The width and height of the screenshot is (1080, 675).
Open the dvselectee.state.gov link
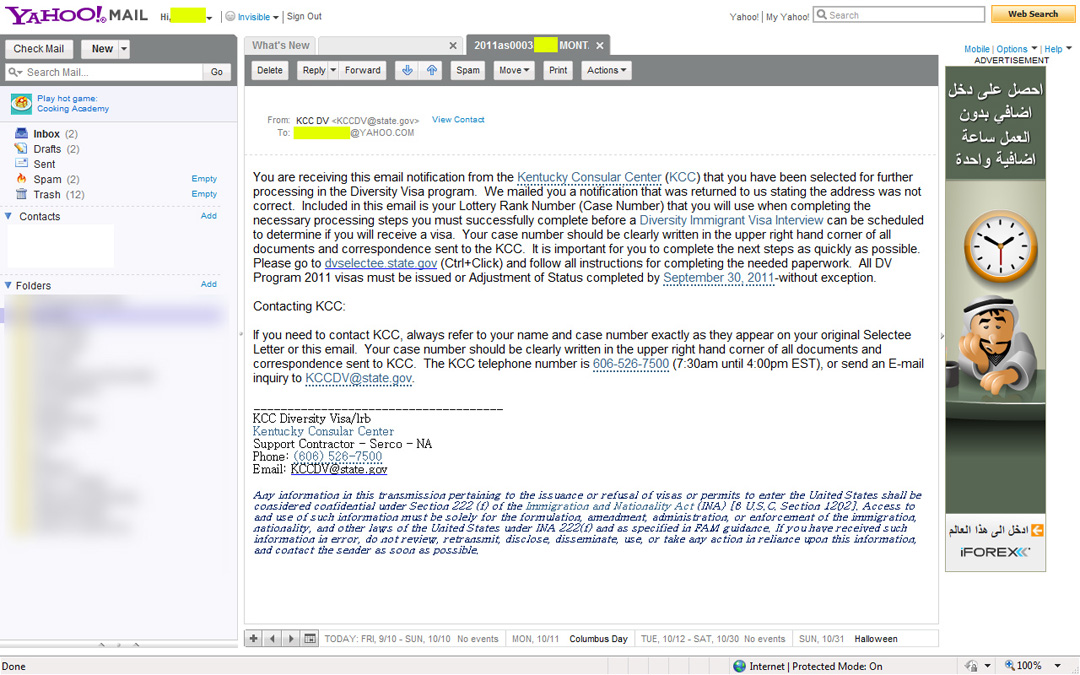coord(381,263)
